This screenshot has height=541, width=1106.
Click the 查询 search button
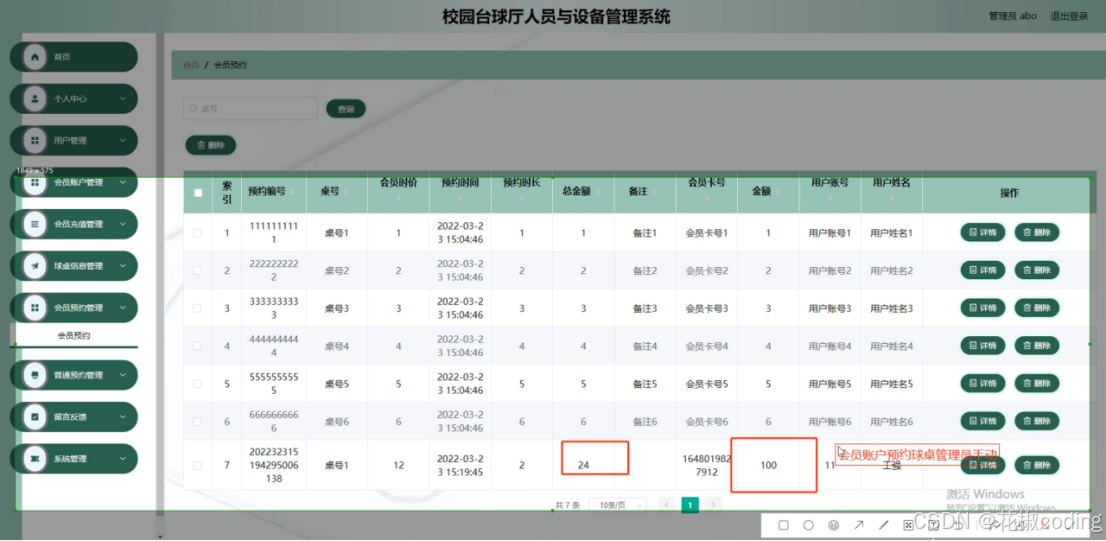point(346,109)
